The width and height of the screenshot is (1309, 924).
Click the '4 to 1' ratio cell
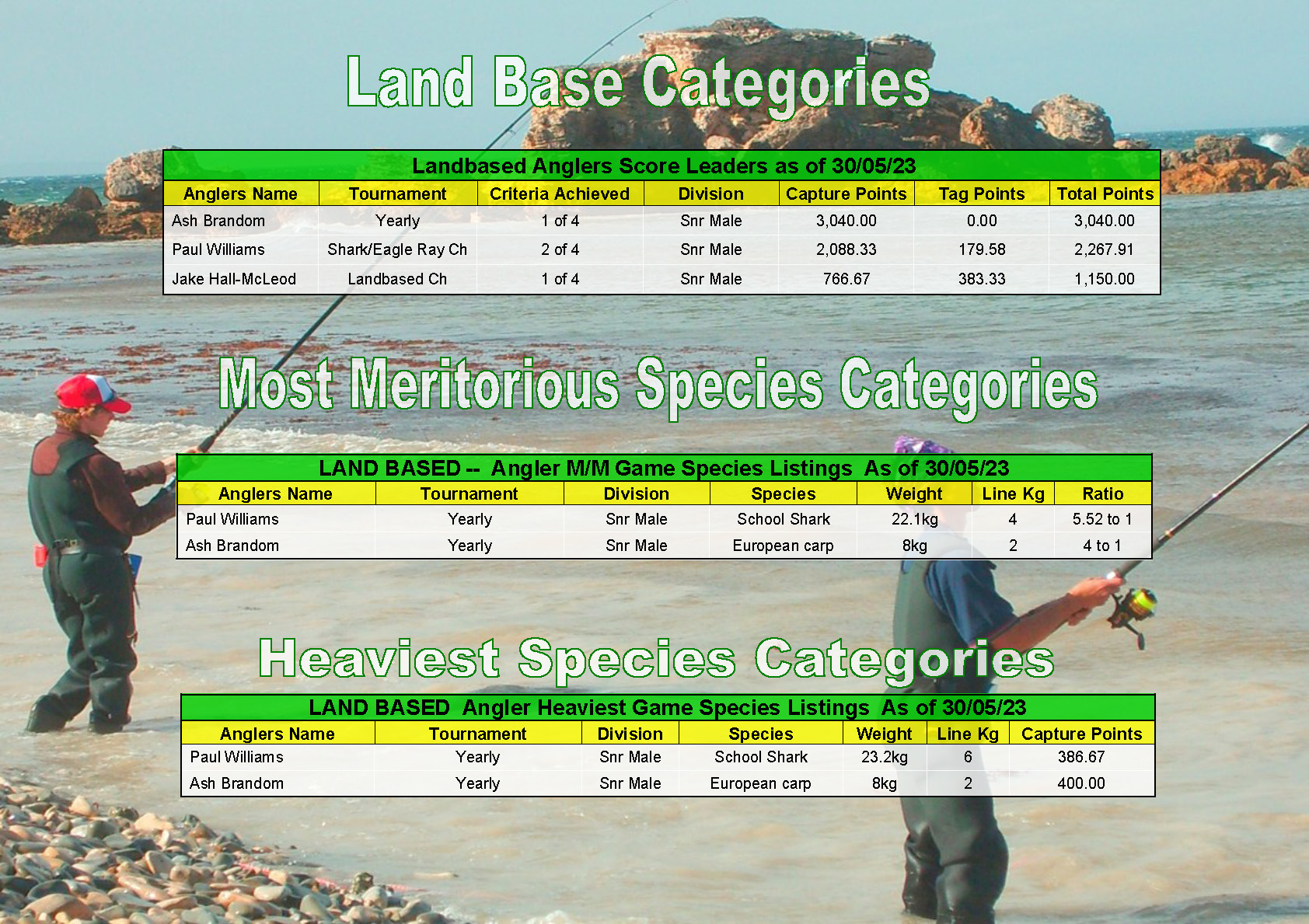tap(1102, 546)
